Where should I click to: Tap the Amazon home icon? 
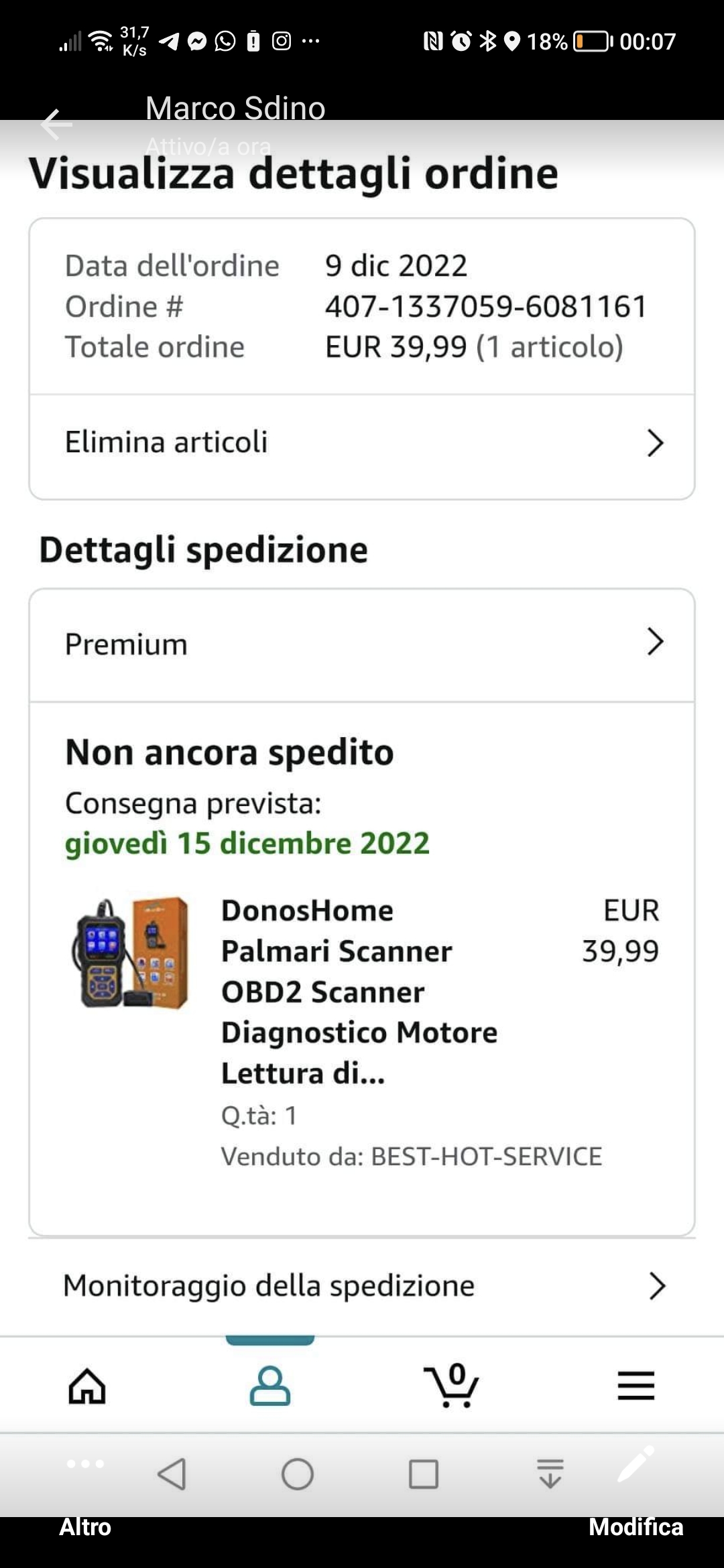(x=87, y=1386)
